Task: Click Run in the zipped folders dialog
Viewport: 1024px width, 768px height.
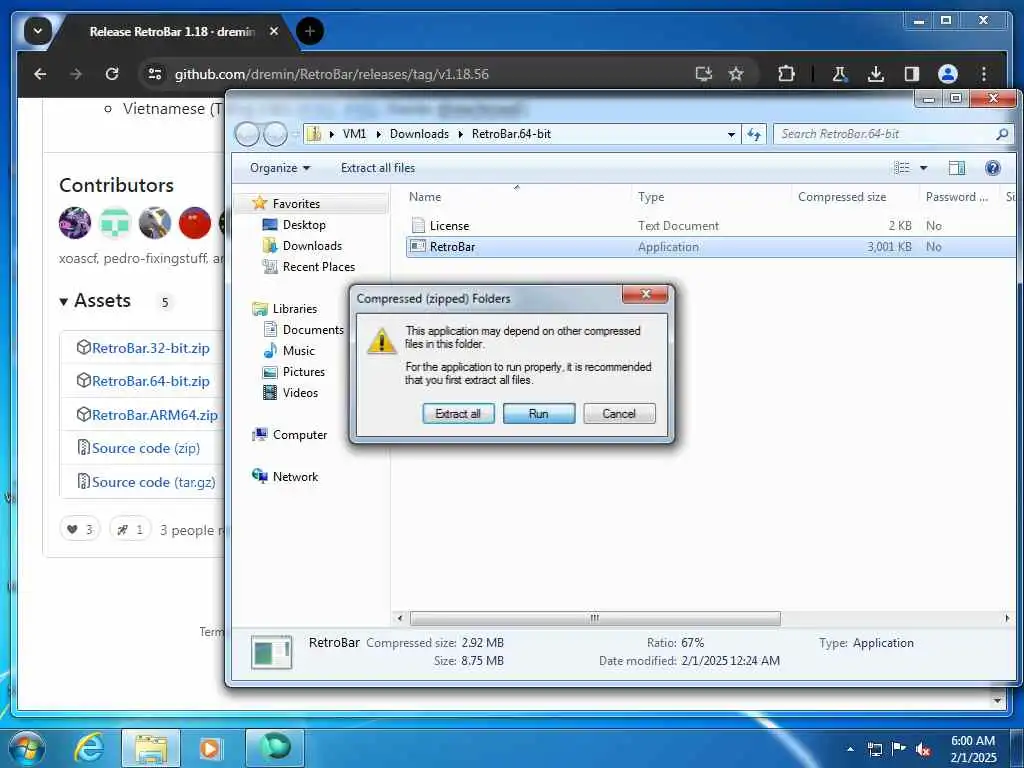Action: coord(539,413)
